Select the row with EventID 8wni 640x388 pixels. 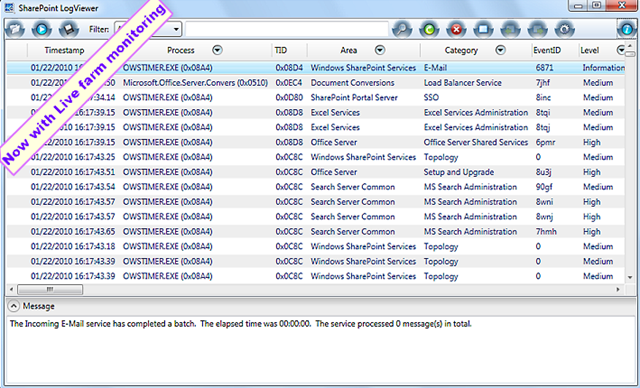coord(315,202)
